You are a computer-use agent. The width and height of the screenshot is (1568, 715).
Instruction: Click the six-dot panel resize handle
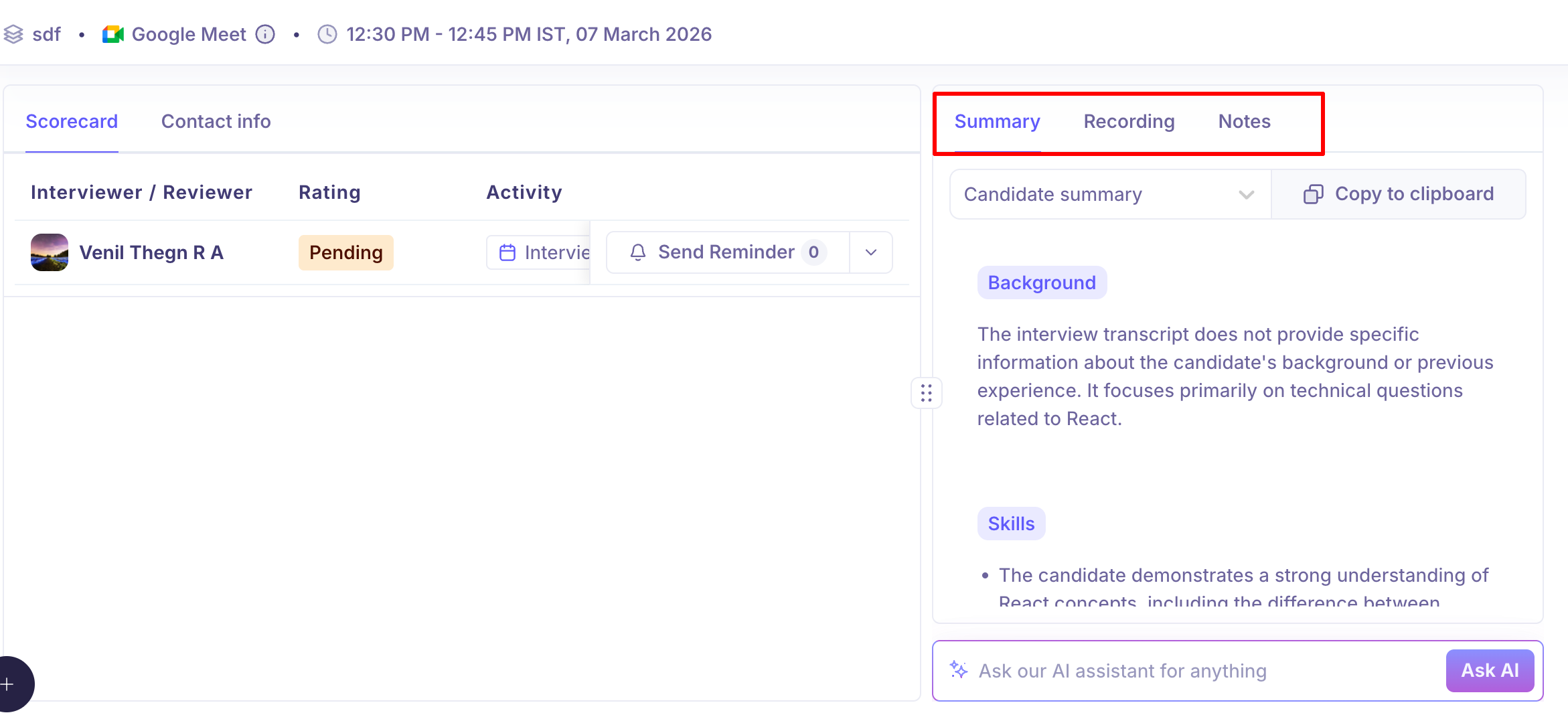pyautogui.click(x=926, y=393)
